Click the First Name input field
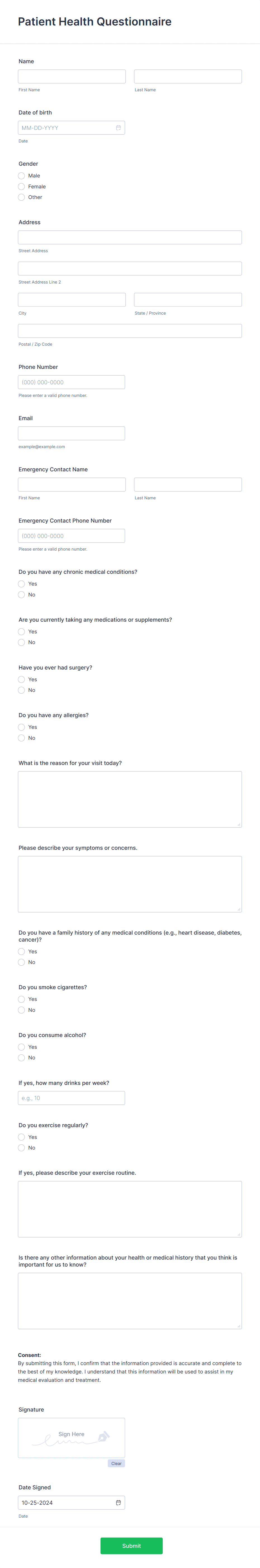Screen dimensions: 260x1568 (x=71, y=76)
